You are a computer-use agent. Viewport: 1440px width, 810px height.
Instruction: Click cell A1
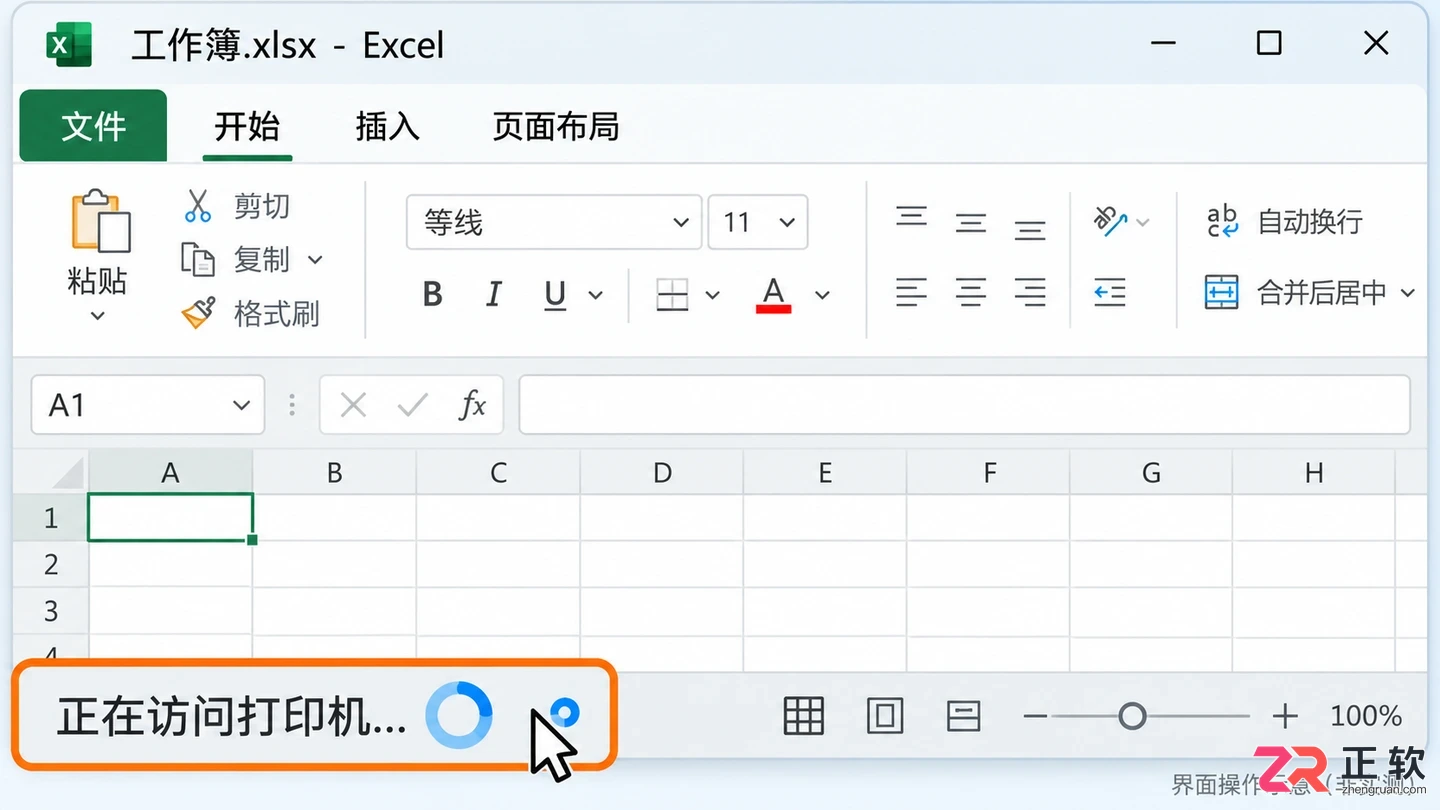(x=170, y=518)
